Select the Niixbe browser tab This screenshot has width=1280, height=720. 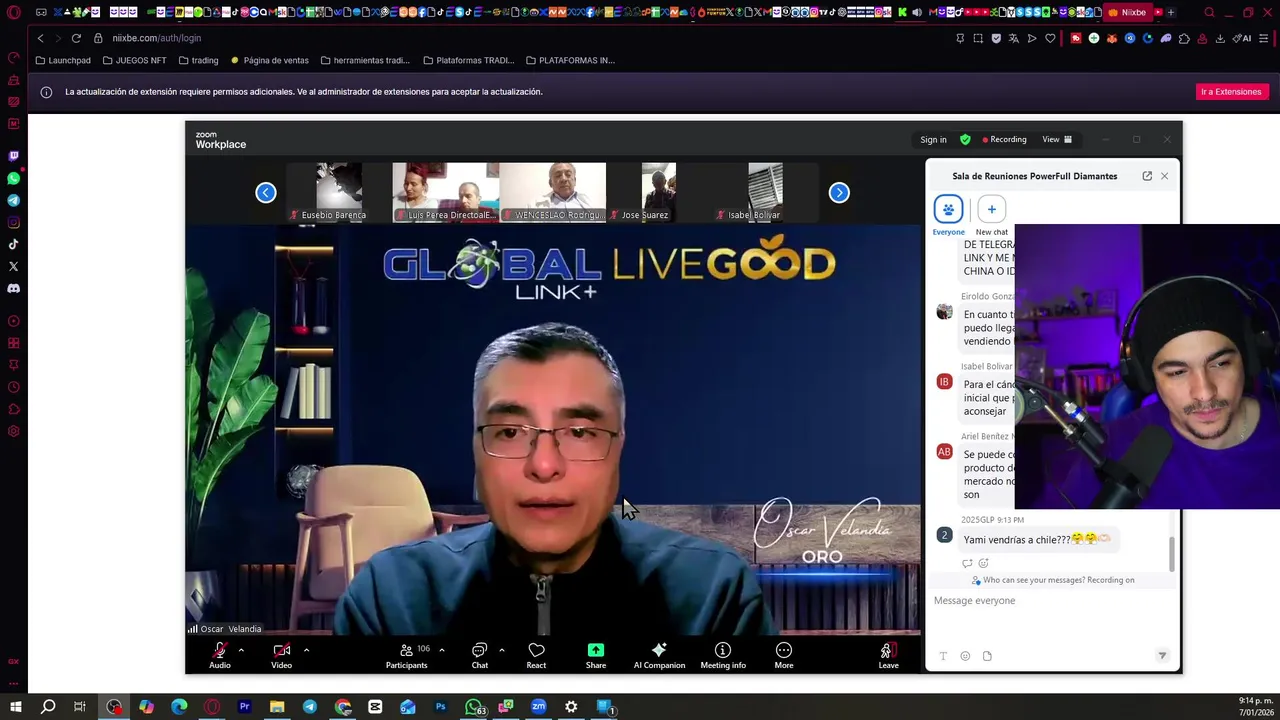click(x=1127, y=13)
